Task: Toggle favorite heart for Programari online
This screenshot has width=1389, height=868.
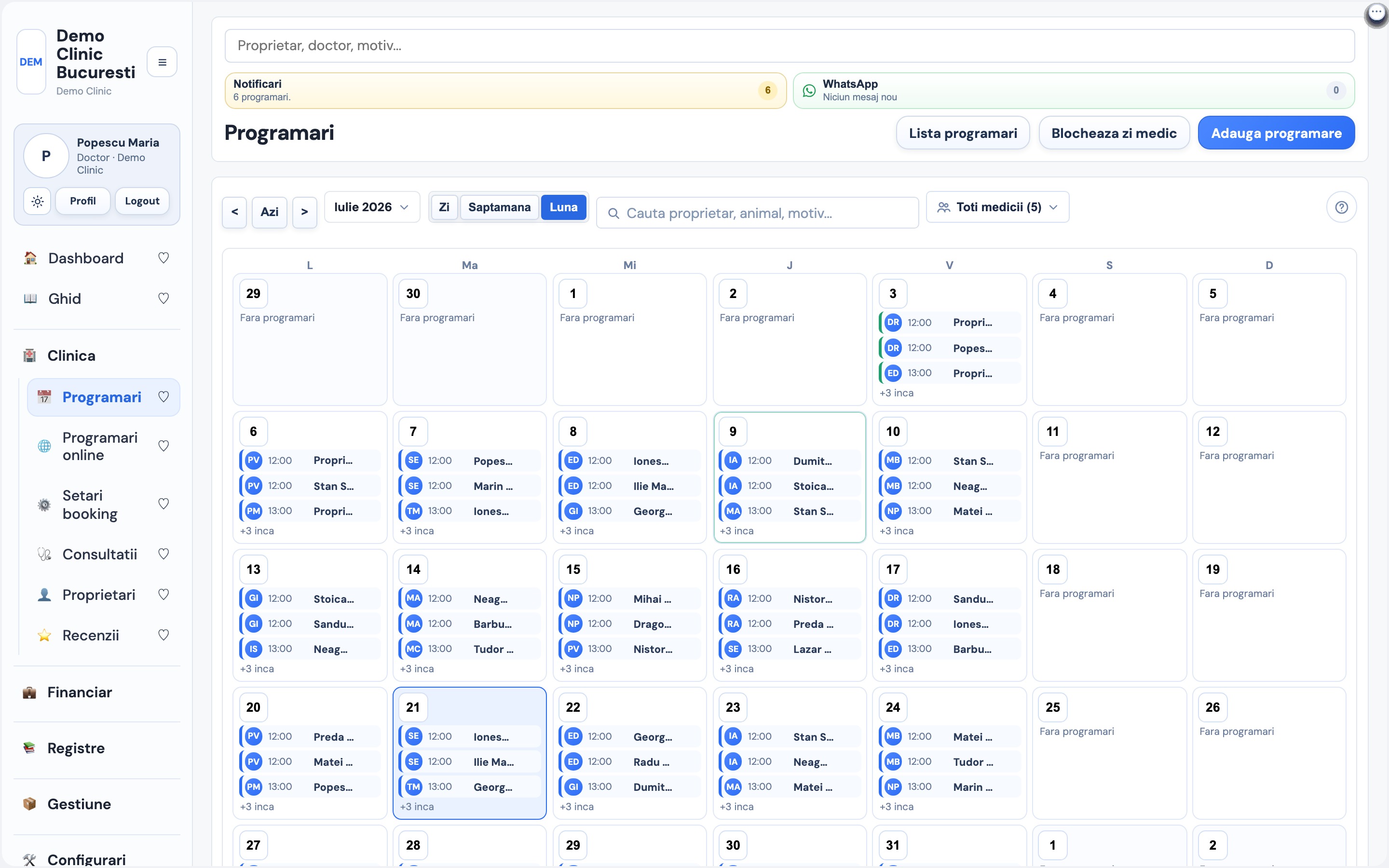Action: point(163,446)
